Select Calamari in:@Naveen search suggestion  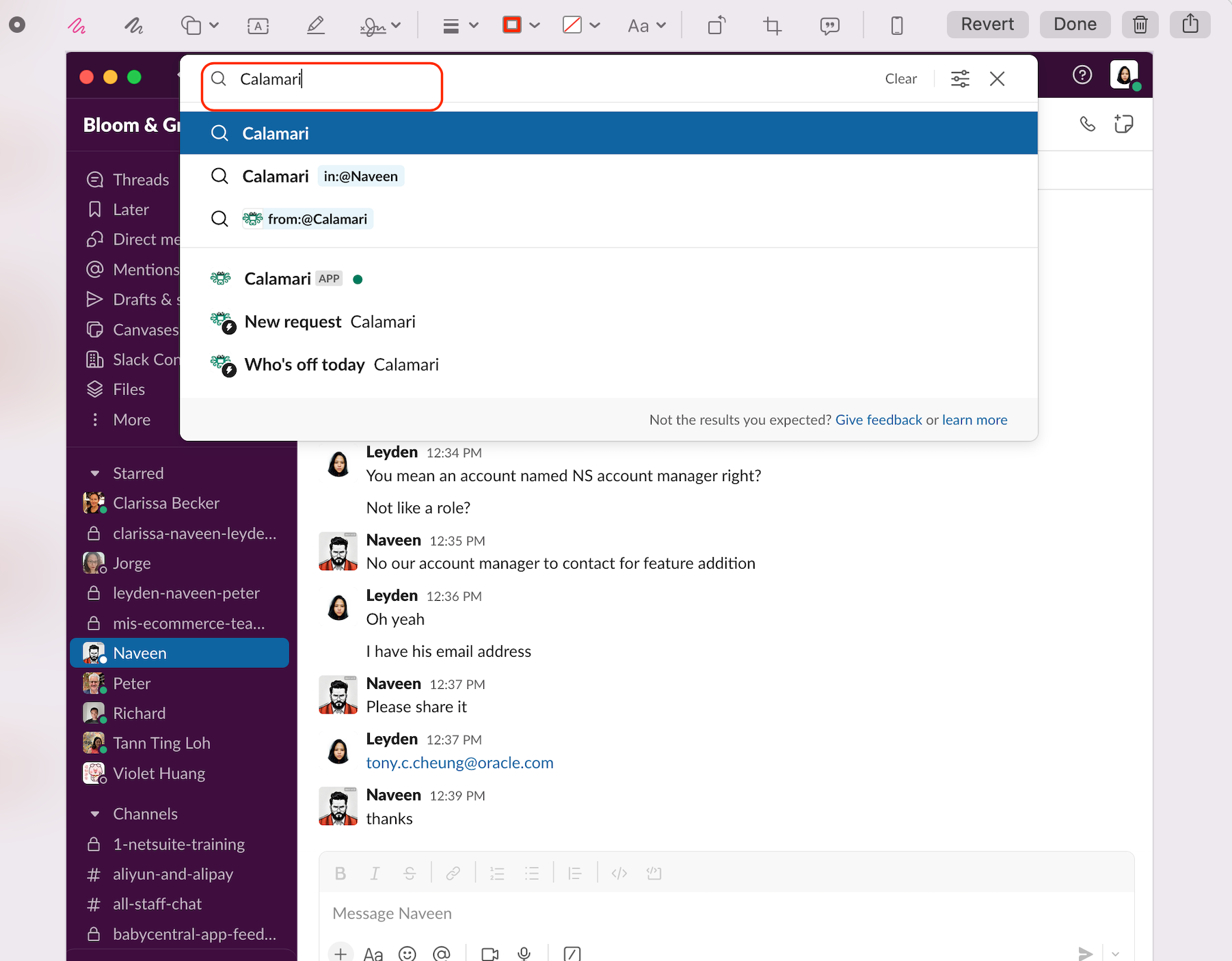pos(608,176)
